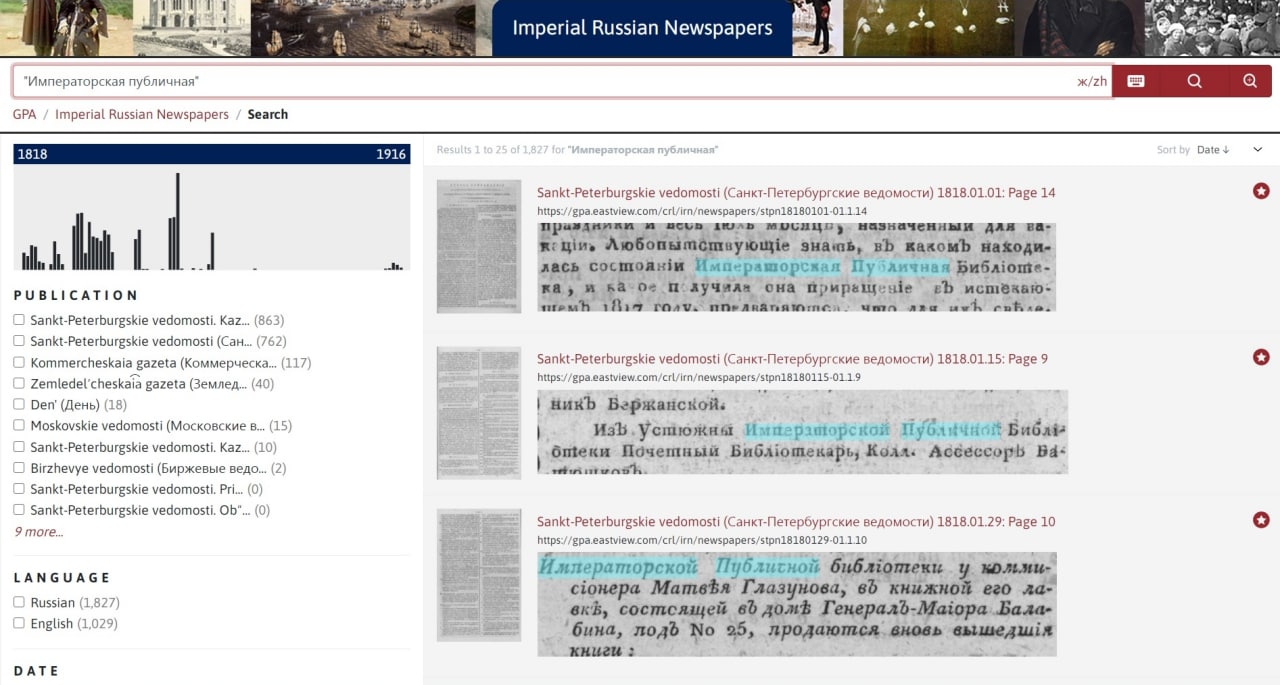Bookmark the 1818.01.15 Page 9 result star
Viewport: 1280px width, 685px height.
point(1261,357)
